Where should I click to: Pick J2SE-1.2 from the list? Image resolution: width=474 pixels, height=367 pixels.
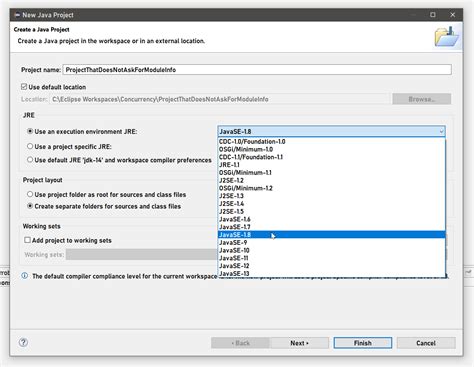point(332,180)
